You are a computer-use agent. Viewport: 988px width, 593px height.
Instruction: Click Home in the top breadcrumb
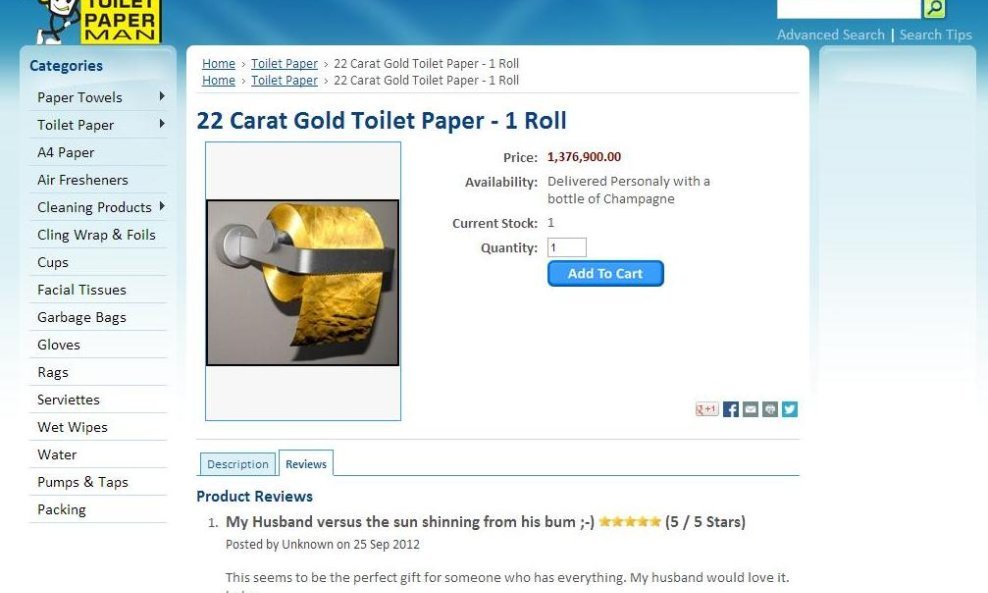(x=219, y=64)
